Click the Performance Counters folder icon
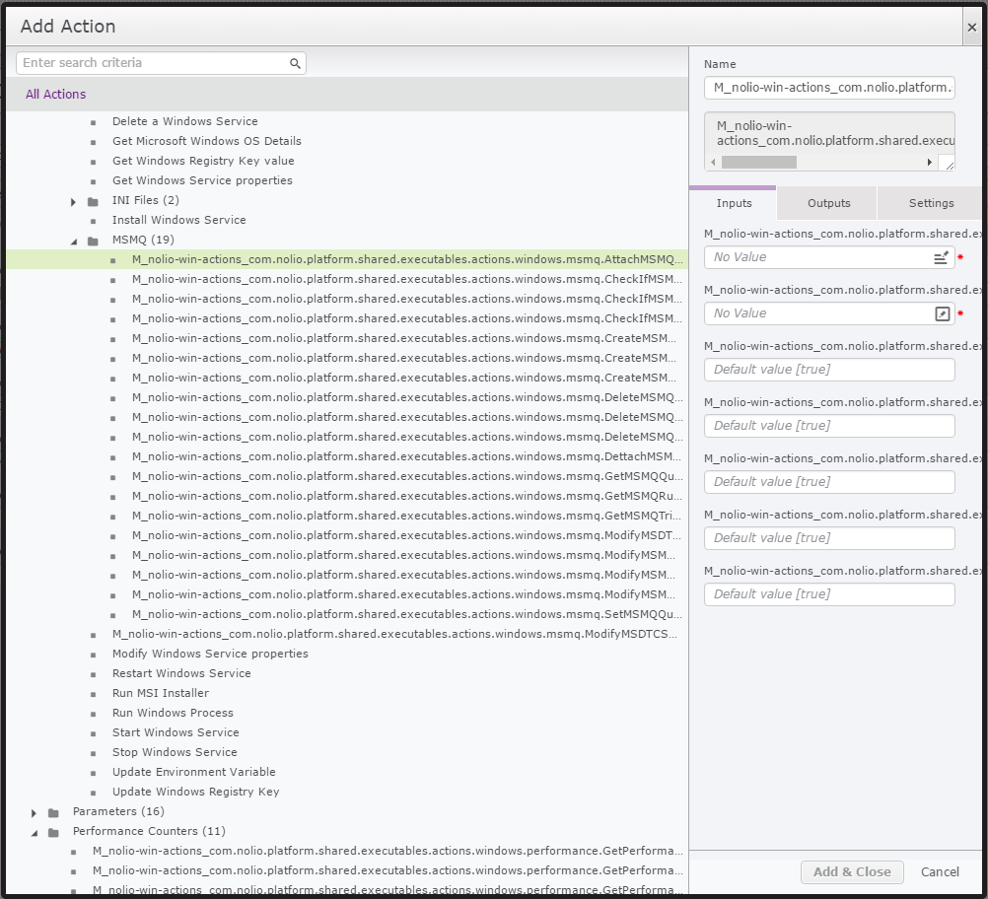This screenshot has height=899, width=988. click(54, 832)
